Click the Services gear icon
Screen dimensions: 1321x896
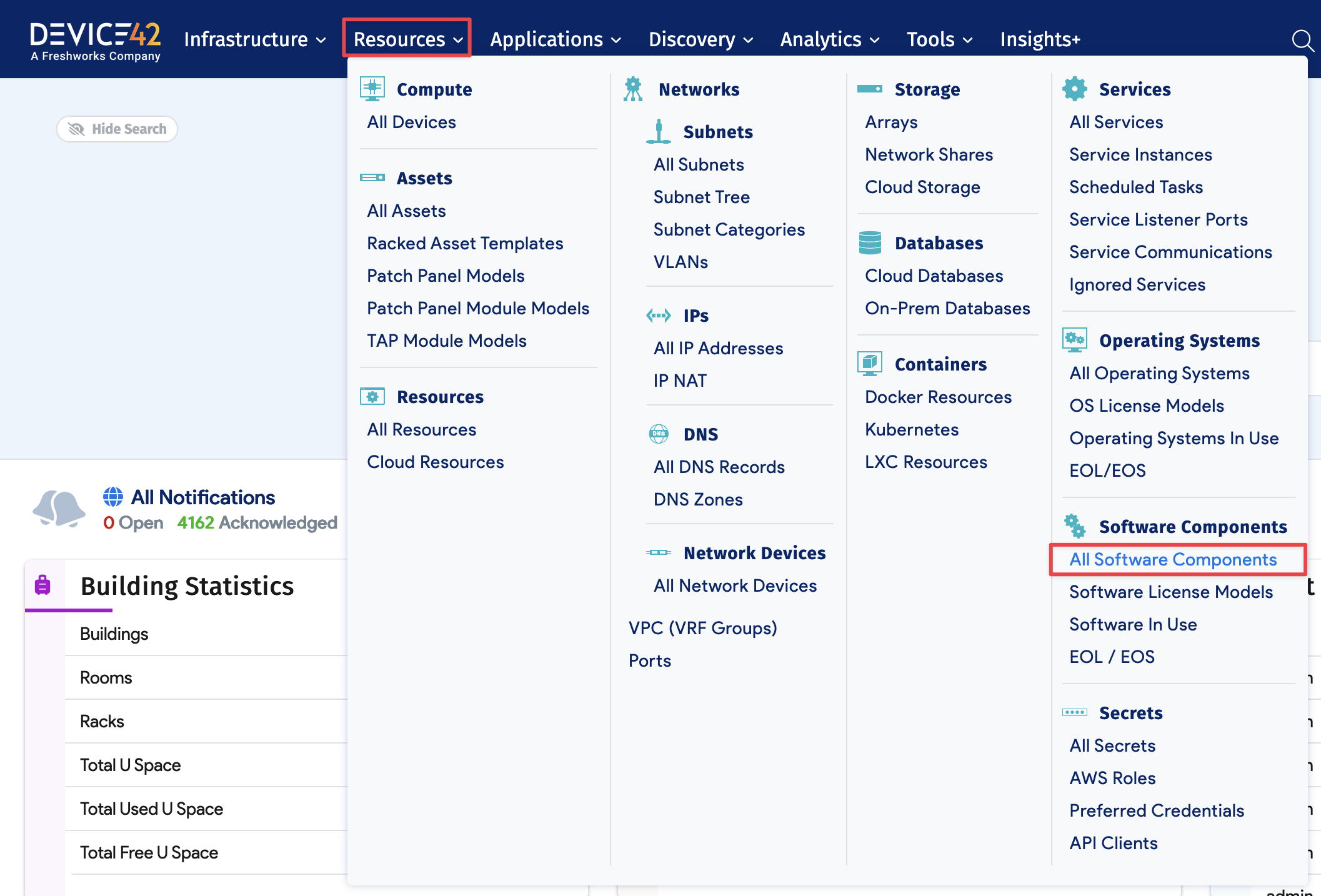click(1075, 88)
